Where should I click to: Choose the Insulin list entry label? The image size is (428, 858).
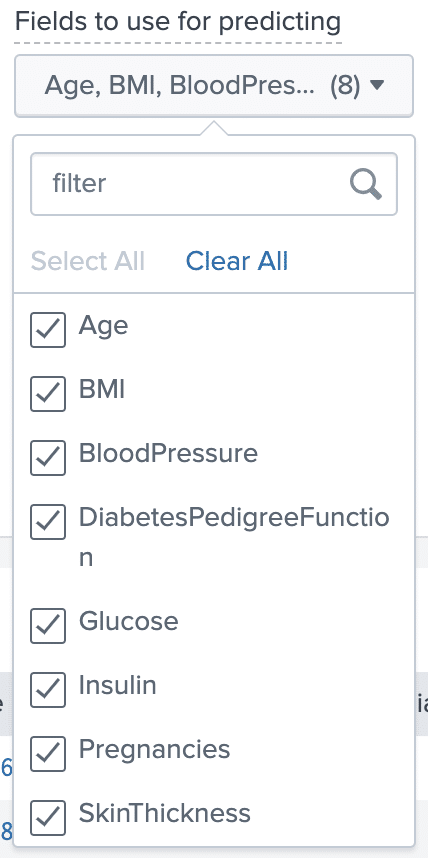118,685
